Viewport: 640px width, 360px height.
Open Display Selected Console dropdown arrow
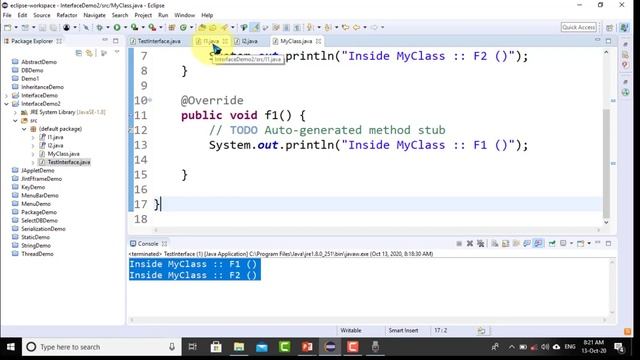point(571,244)
